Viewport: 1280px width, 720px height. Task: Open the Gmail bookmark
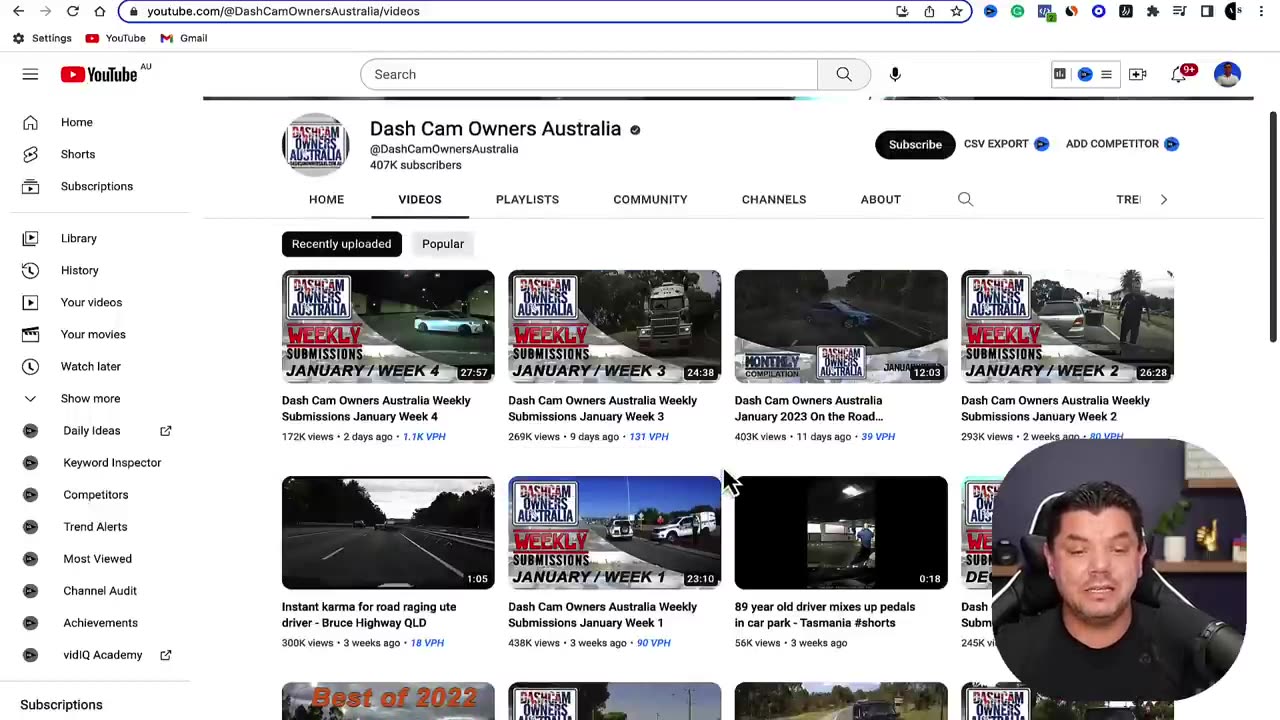[x=183, y=38]
